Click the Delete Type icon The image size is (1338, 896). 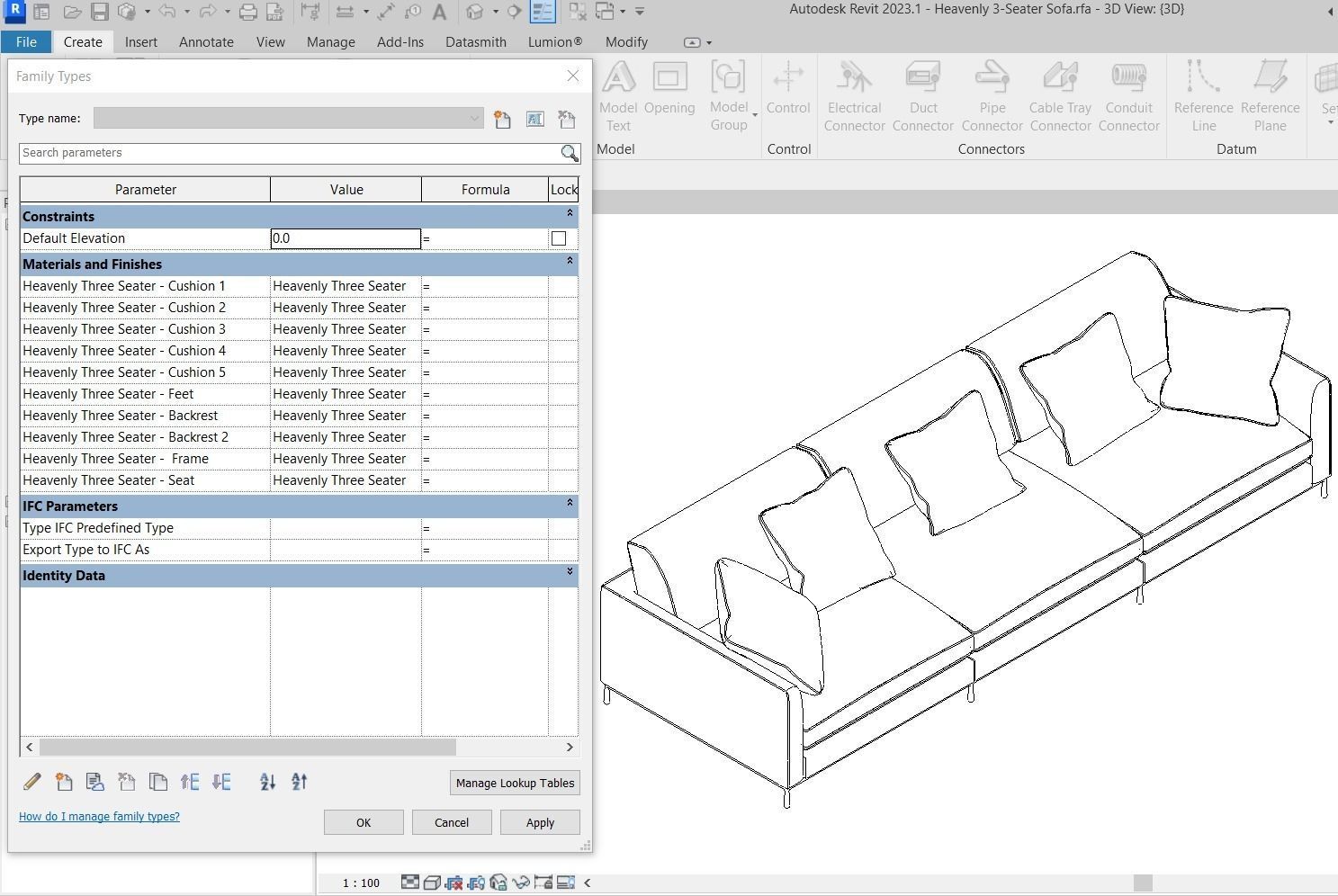click(x=567, y=119)
